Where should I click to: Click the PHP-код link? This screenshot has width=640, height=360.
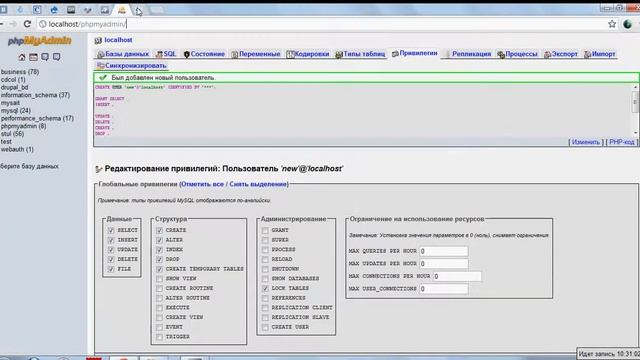click(x=622, y=142)
